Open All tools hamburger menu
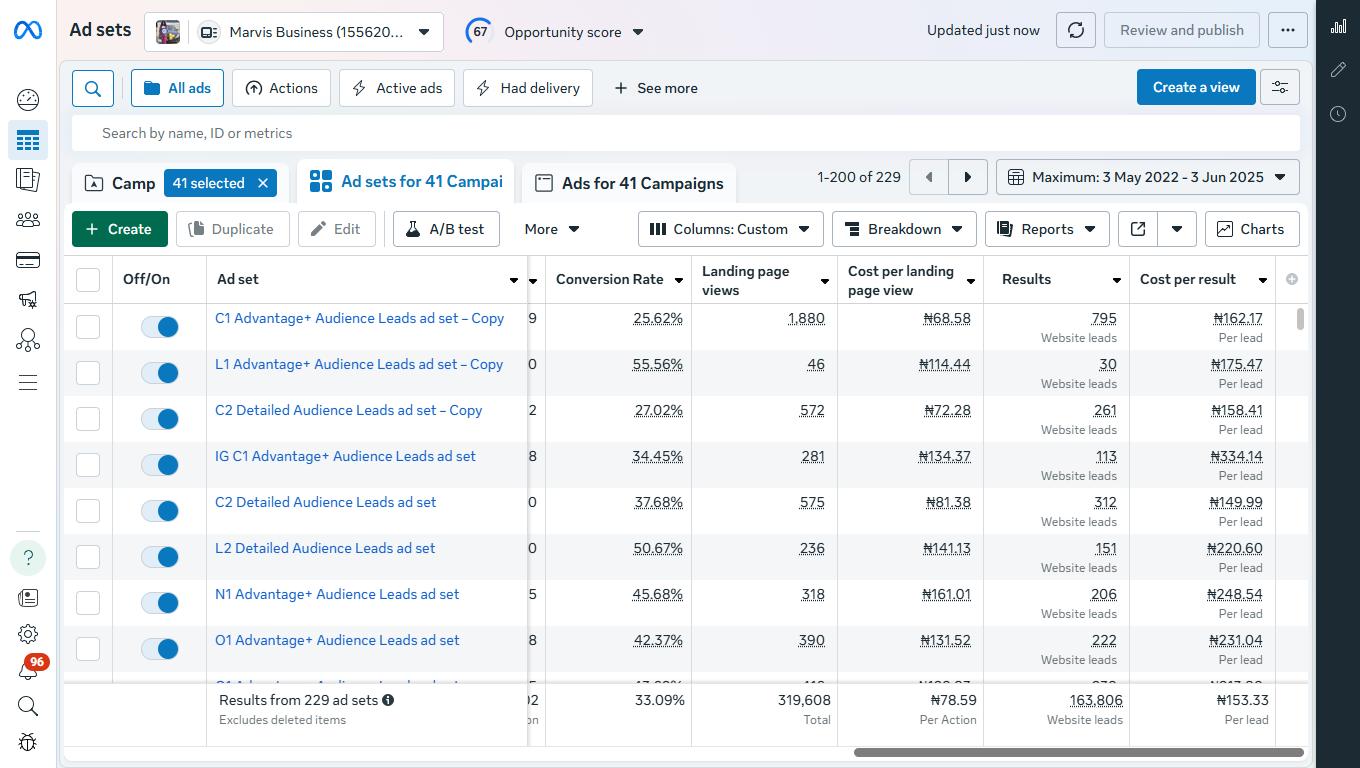Screen dimensions: 1360x768 28,383
